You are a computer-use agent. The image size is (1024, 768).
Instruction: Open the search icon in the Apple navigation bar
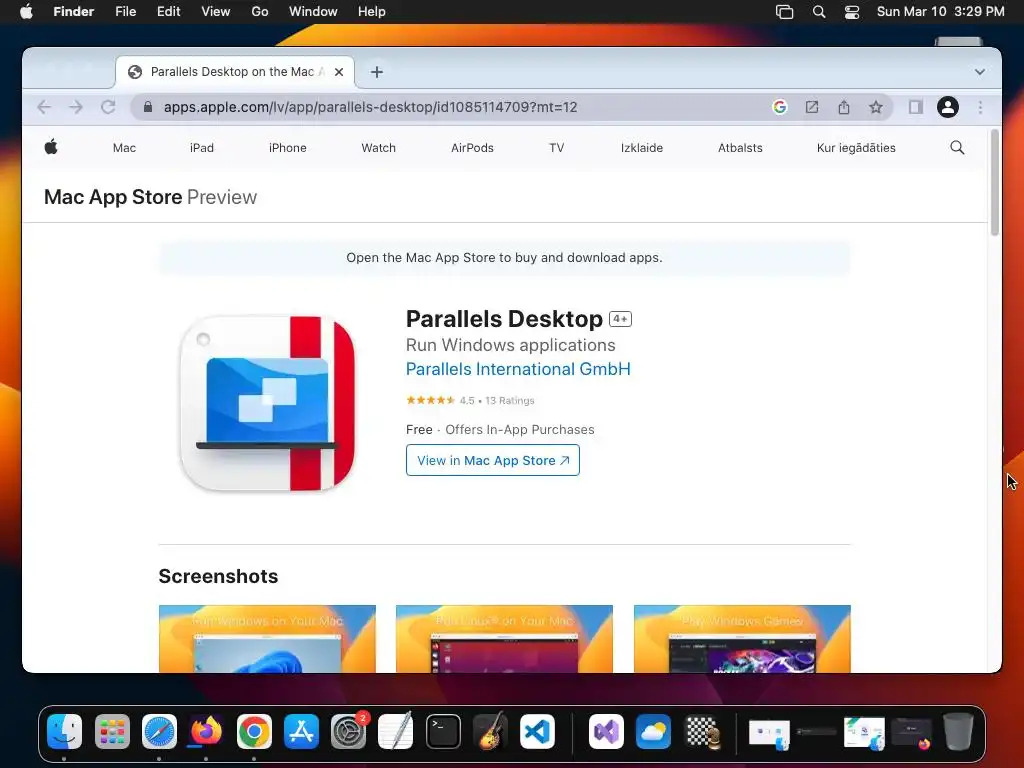click(957, 148)
